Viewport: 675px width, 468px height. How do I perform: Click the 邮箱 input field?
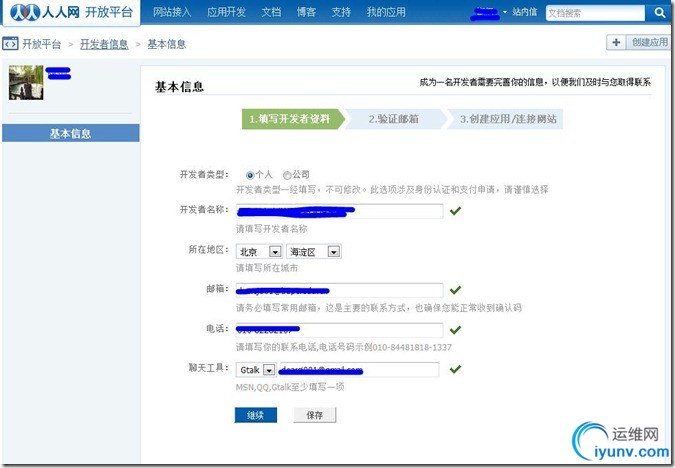340,290
